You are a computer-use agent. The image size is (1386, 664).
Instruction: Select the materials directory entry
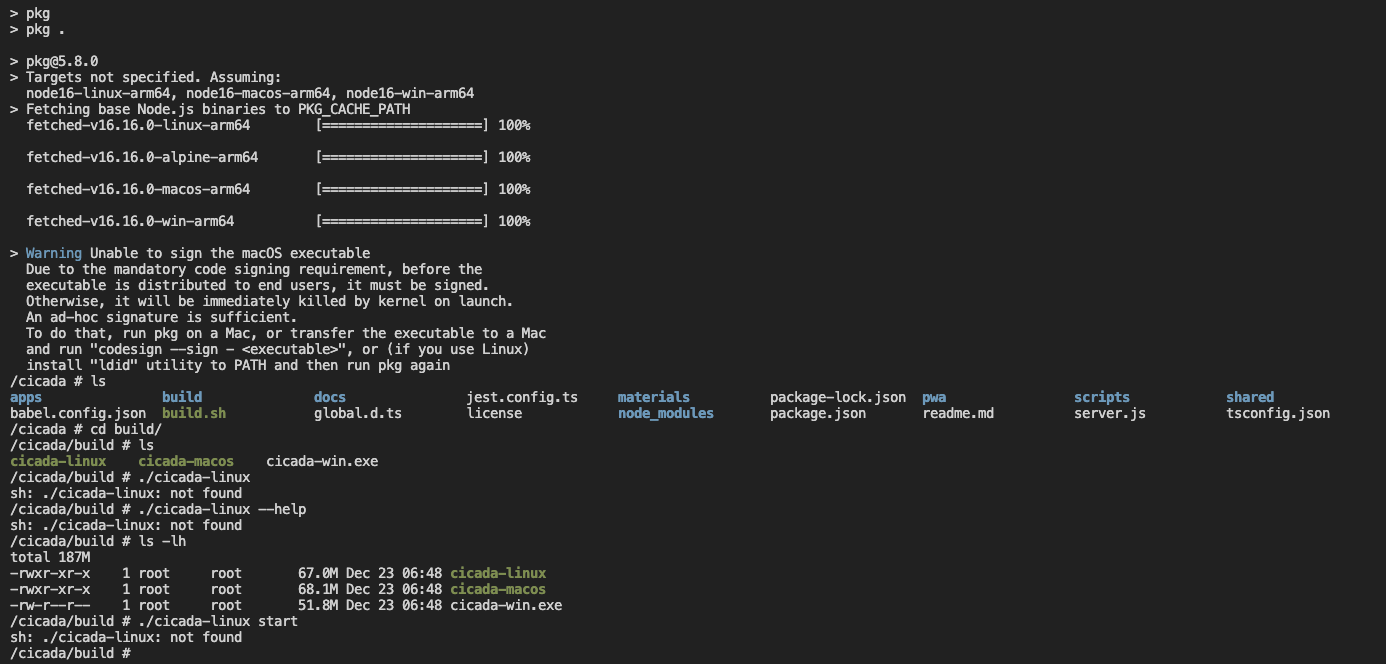[654, 396]
